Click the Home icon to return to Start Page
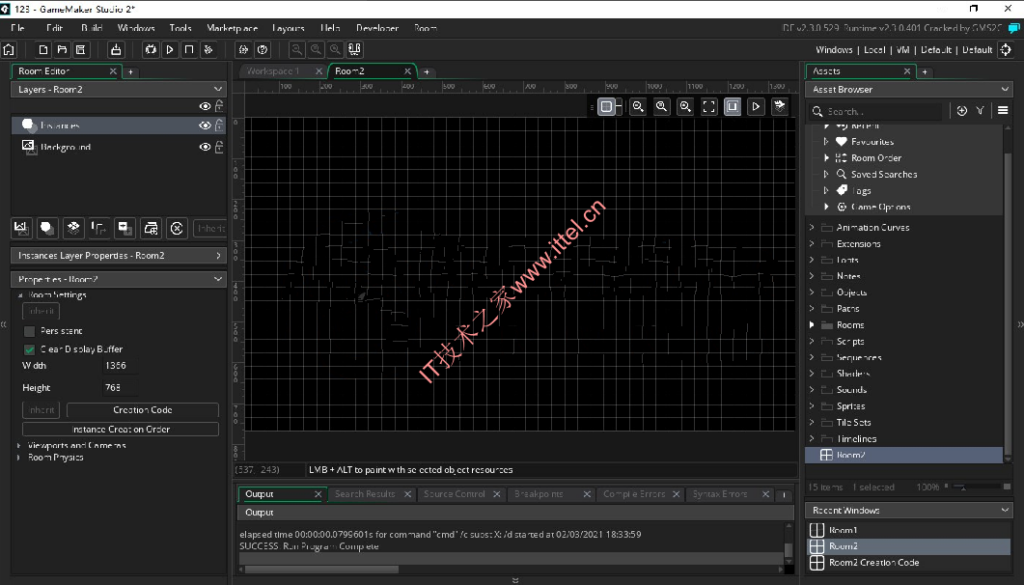 pyautogui.click(x=9, y=48)
